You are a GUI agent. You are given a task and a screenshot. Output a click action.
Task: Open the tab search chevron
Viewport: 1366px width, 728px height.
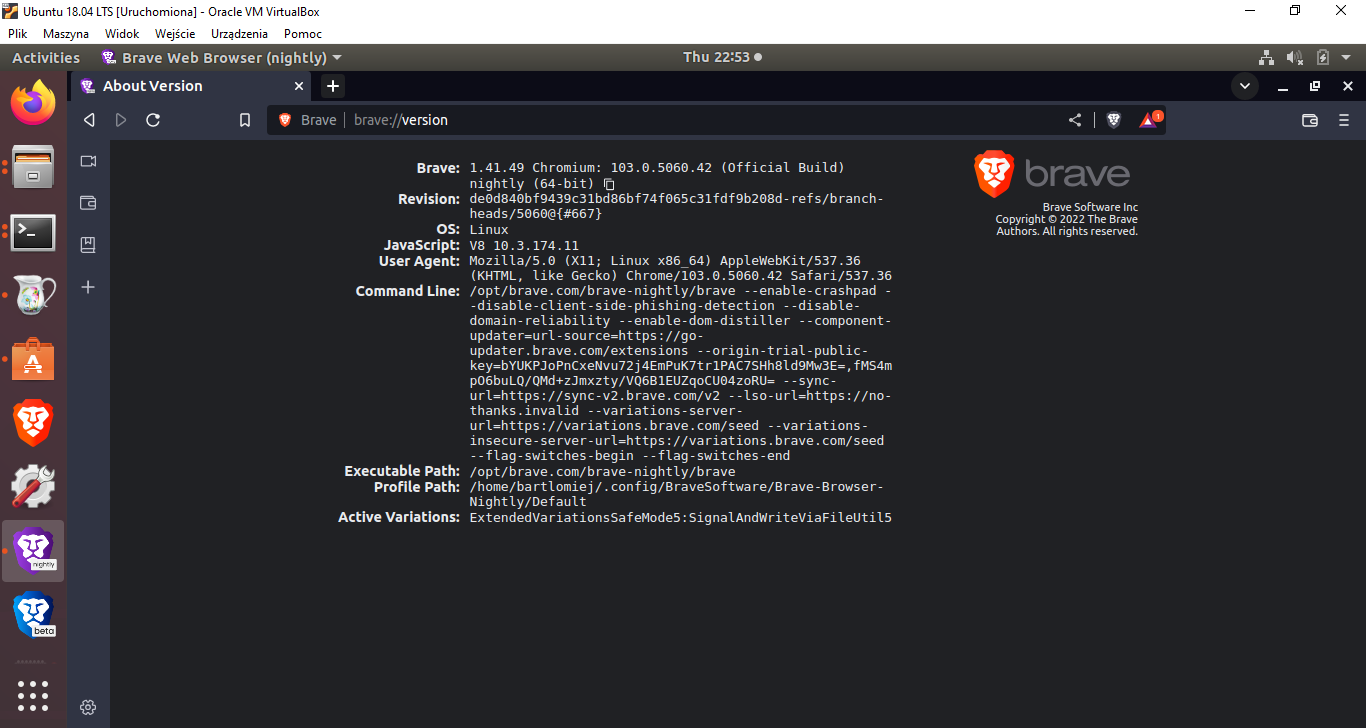tap(1244, 86)
